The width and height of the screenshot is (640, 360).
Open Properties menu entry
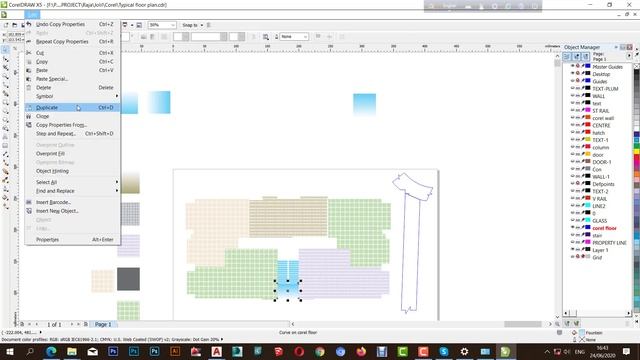pos(72,240)
